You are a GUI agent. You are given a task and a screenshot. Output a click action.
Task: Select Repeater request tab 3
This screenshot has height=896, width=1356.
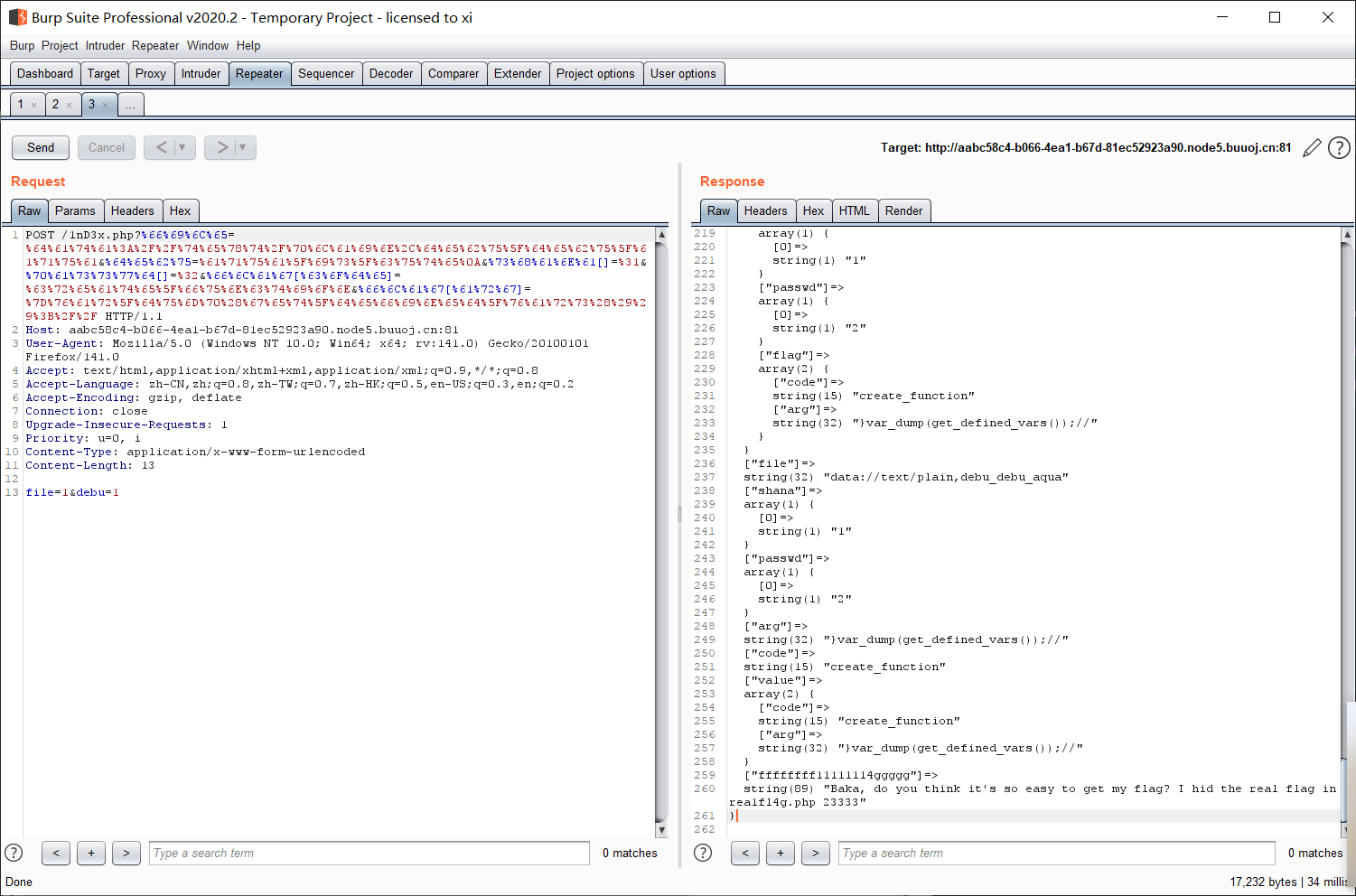click(x=91, y=105)
